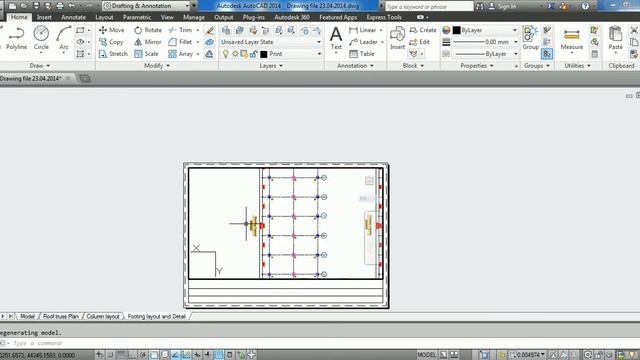
Task: Click the Group tool
Action: click(531, 38)
